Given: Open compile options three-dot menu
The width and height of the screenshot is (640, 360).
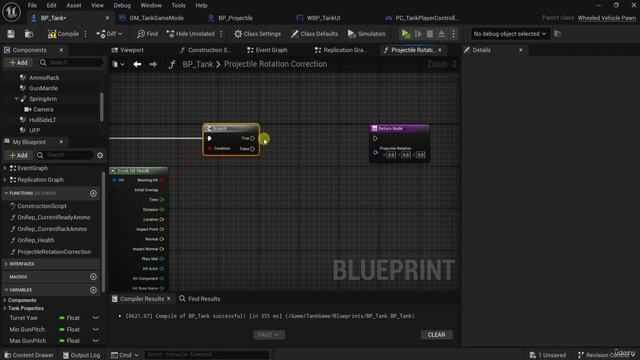Looking at the screenshot, I should (x=86, y=34).
